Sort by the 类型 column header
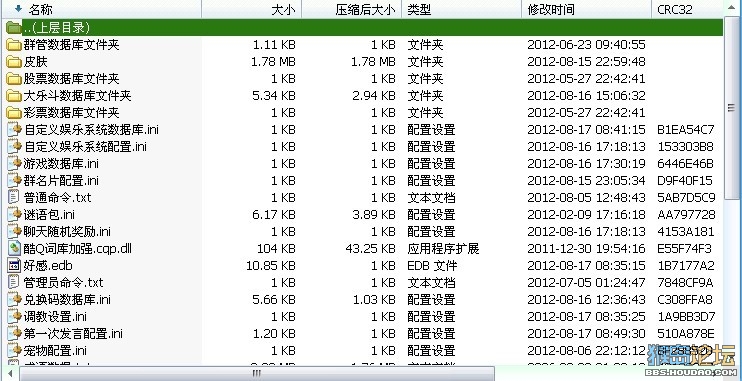The width and height of the screenshot is (742, 381). 462,9
